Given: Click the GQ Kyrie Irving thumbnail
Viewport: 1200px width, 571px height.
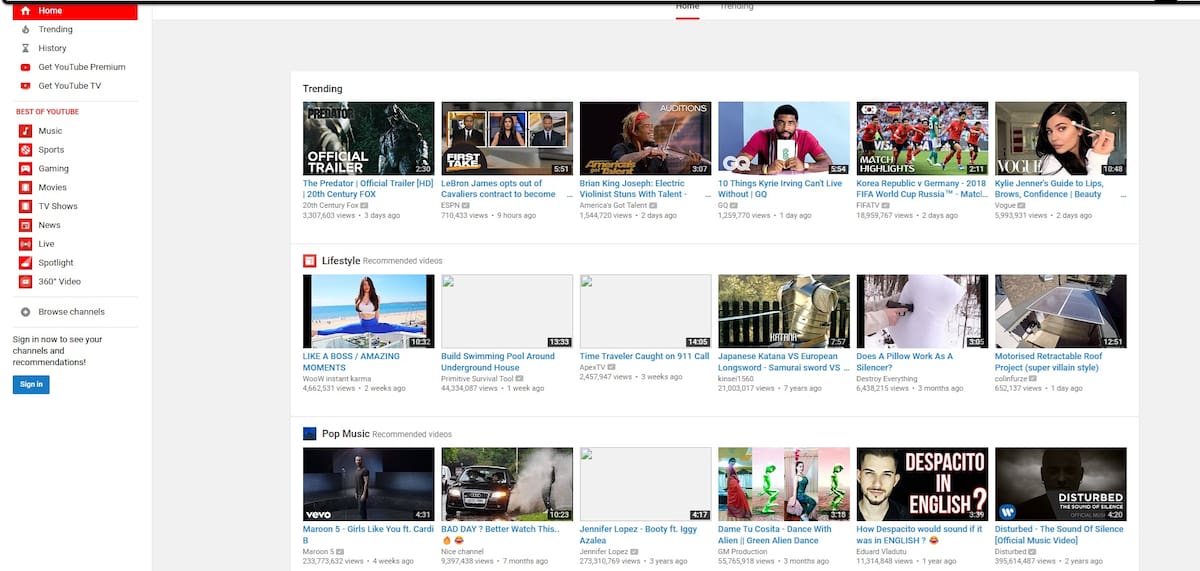Looking at the screenshot, I should (x=784, y=138).
